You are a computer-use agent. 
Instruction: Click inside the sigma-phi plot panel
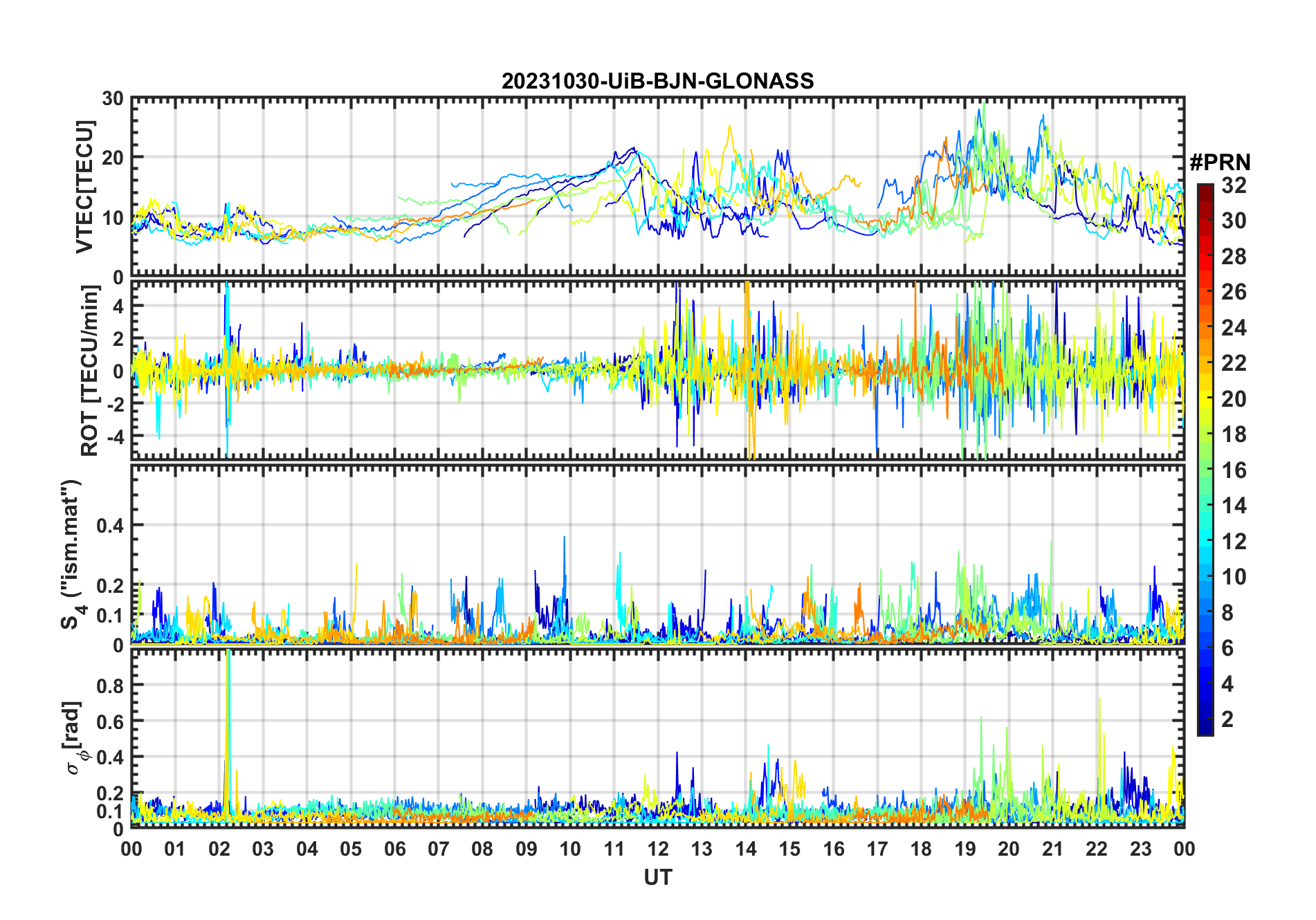click(657, 737)
